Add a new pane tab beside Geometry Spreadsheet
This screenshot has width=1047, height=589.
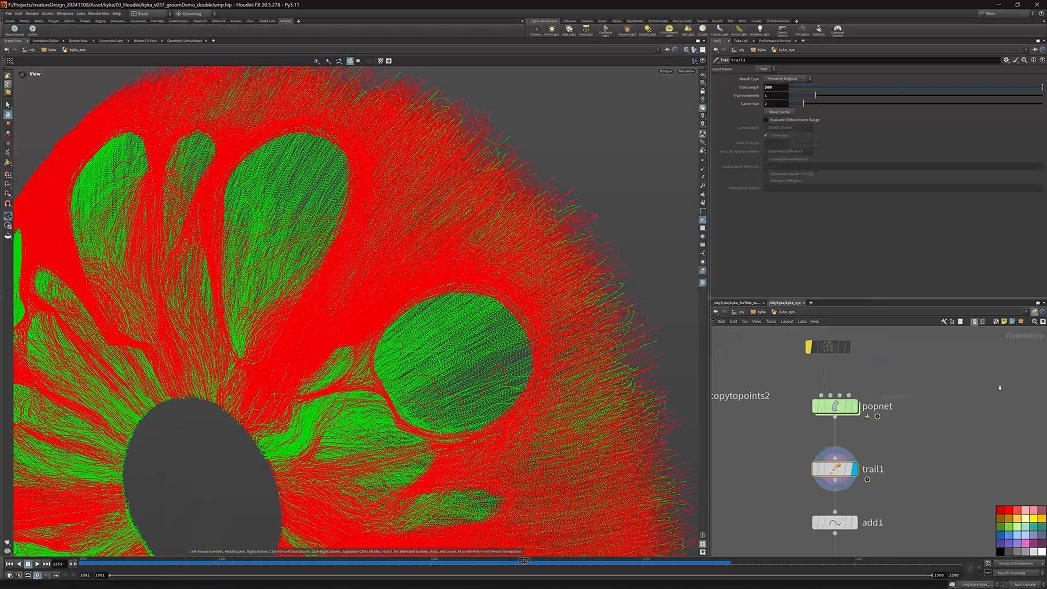[214, 41]
